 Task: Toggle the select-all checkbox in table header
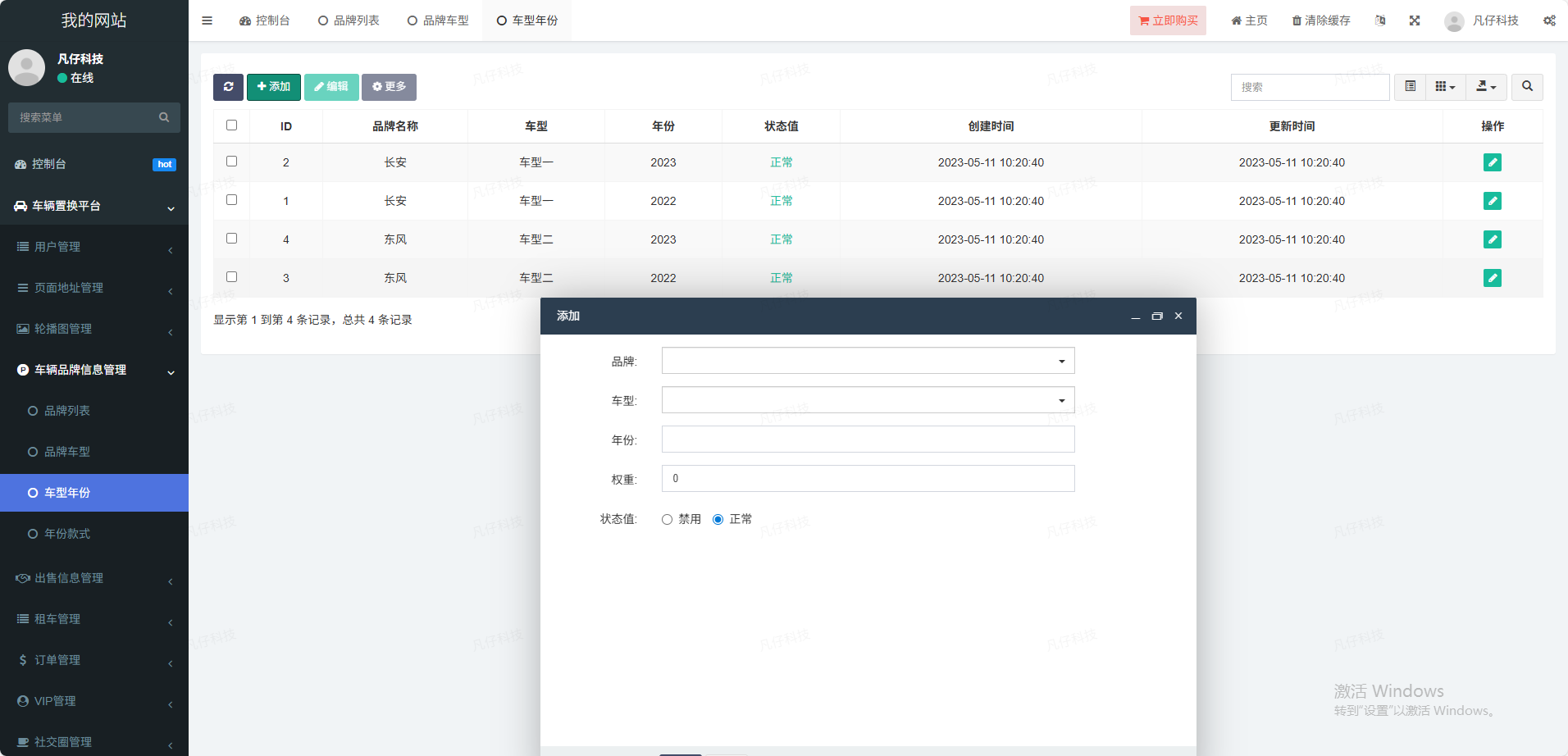tap(231, 125)
